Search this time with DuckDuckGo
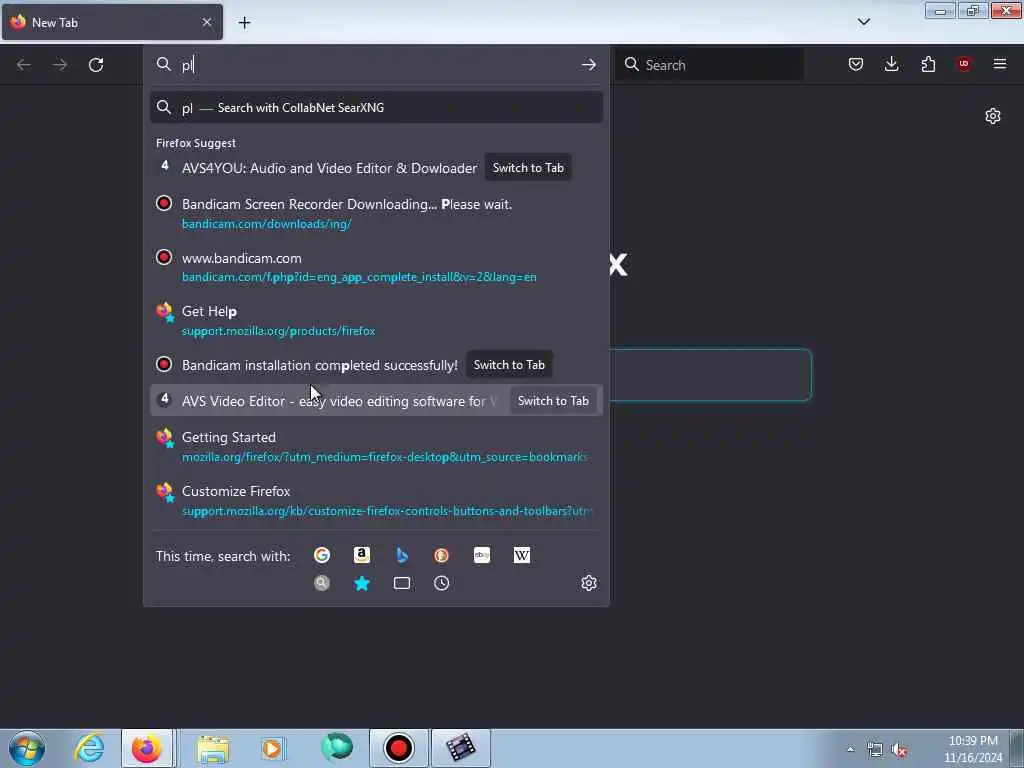 point(441,555)
